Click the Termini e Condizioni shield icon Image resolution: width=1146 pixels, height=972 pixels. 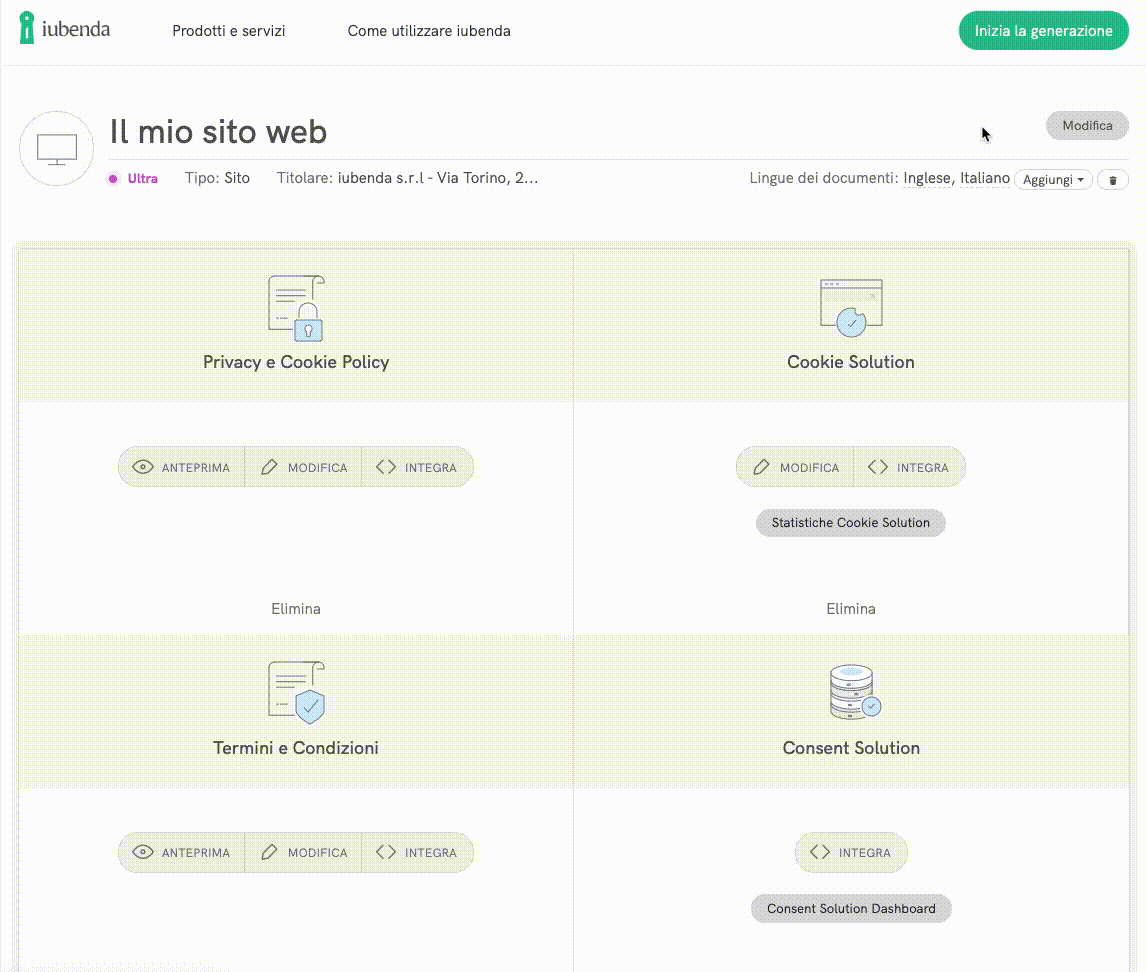click(296, 692)
